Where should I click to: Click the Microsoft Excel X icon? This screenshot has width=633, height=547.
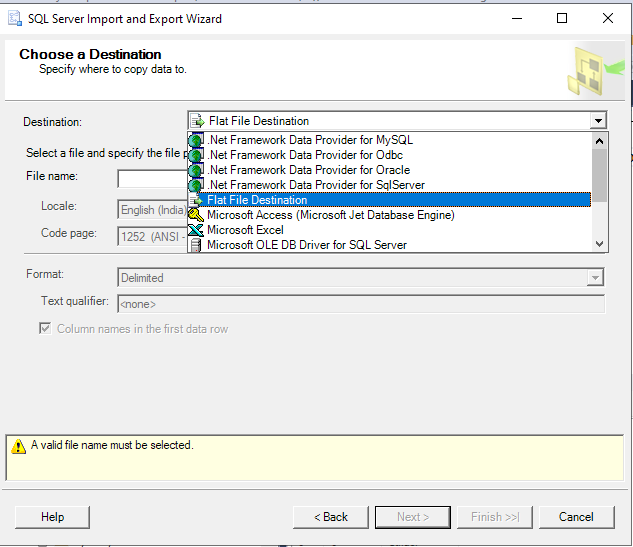click(196, 230)
